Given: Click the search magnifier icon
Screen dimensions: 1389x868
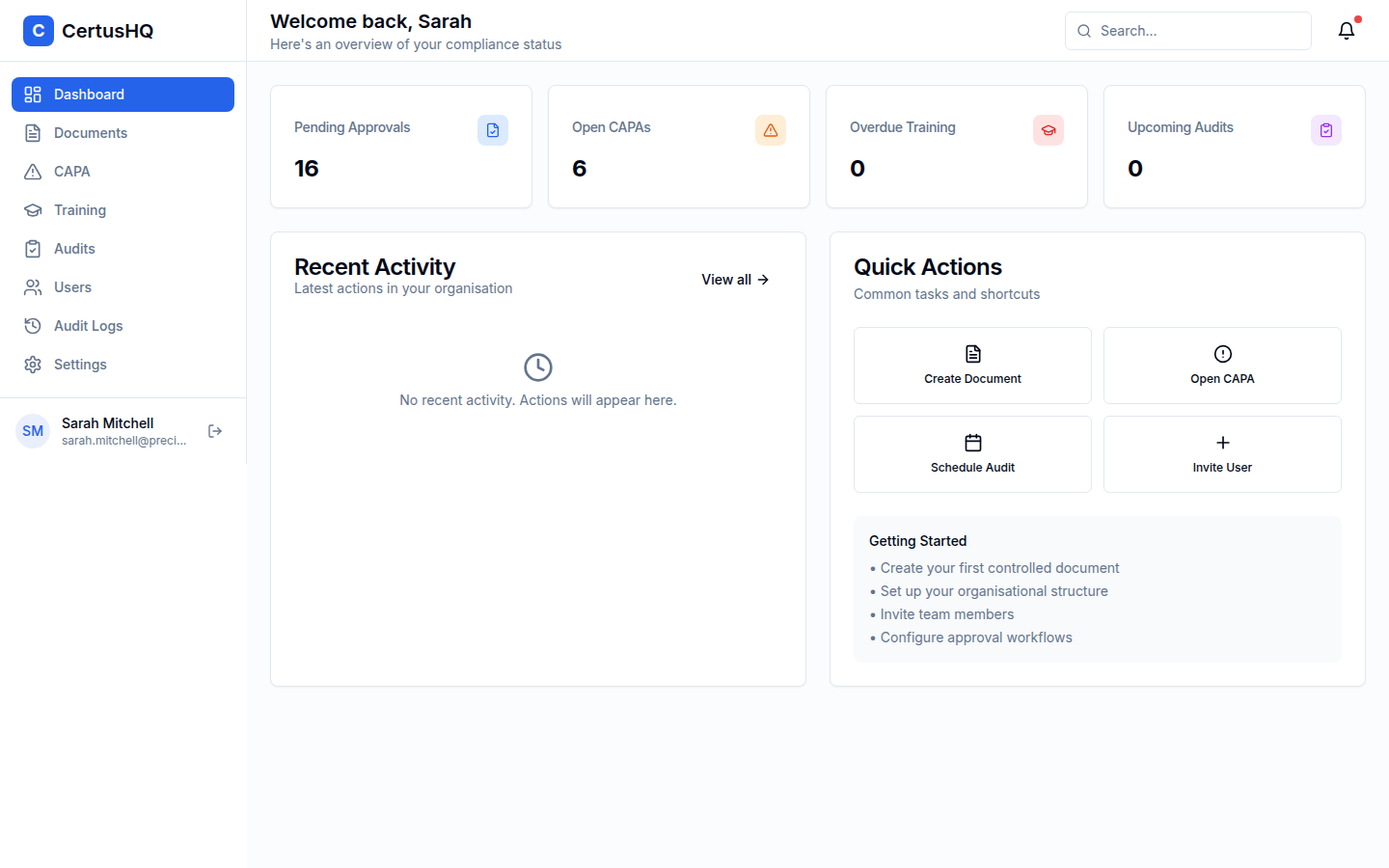Looking at the screenshot, I should coord(1083,31).
